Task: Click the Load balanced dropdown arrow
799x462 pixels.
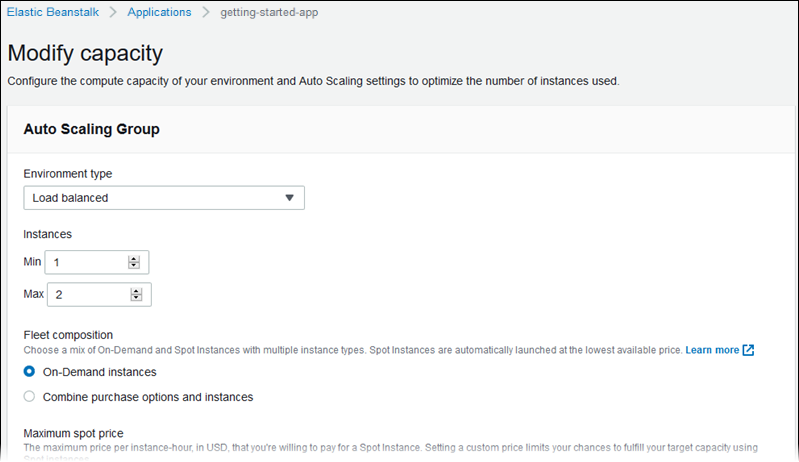Action: 290,198
